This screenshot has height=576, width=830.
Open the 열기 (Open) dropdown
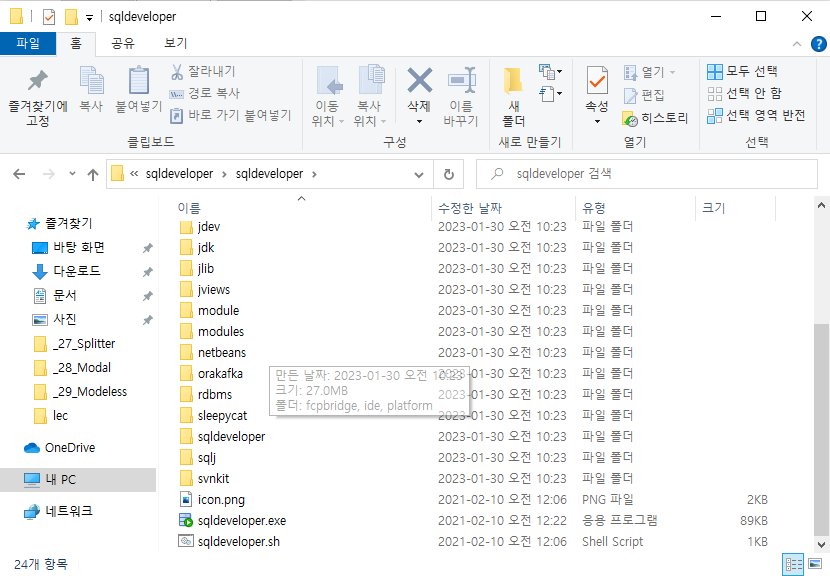pyautogui.click(x=673, y=72)
